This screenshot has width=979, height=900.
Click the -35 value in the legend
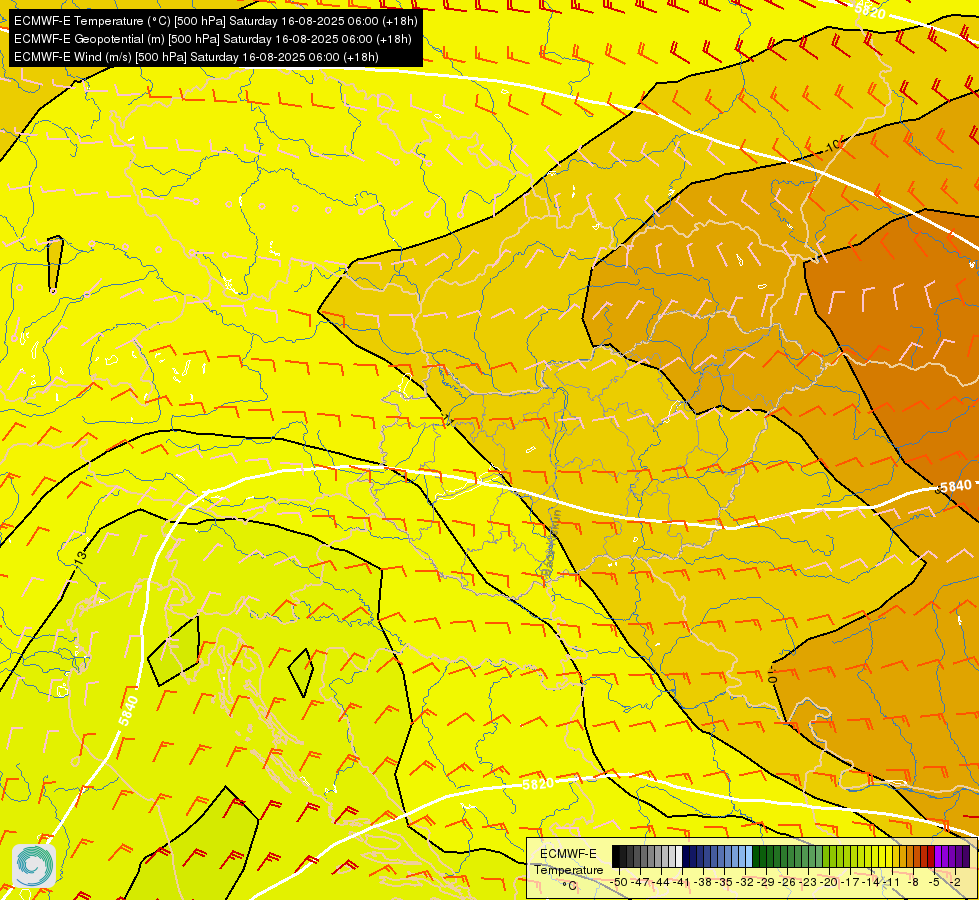(x=725, y=882)
